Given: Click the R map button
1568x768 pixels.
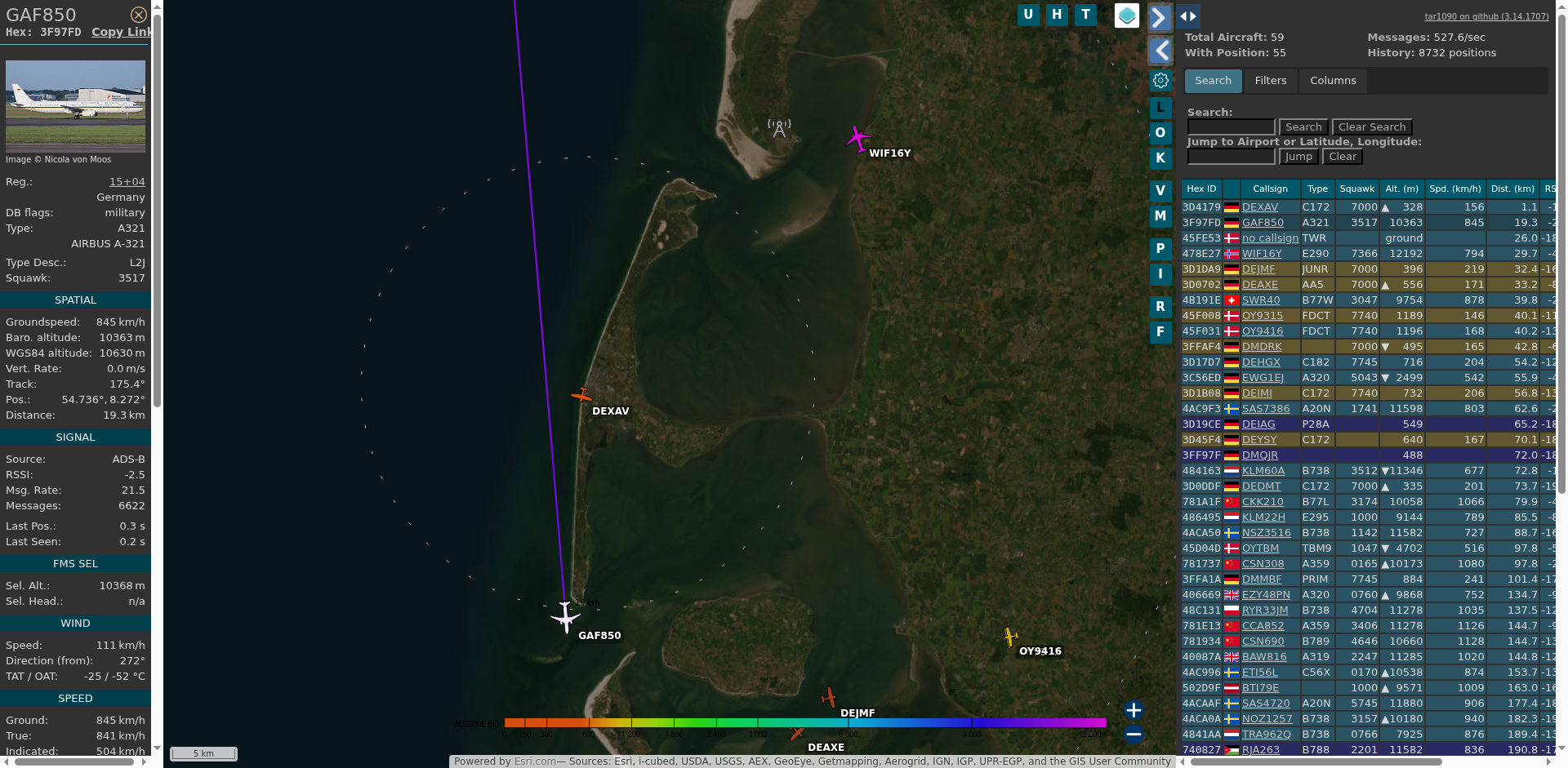Looking at the screenshot, I should click(x=1160, y=307).
